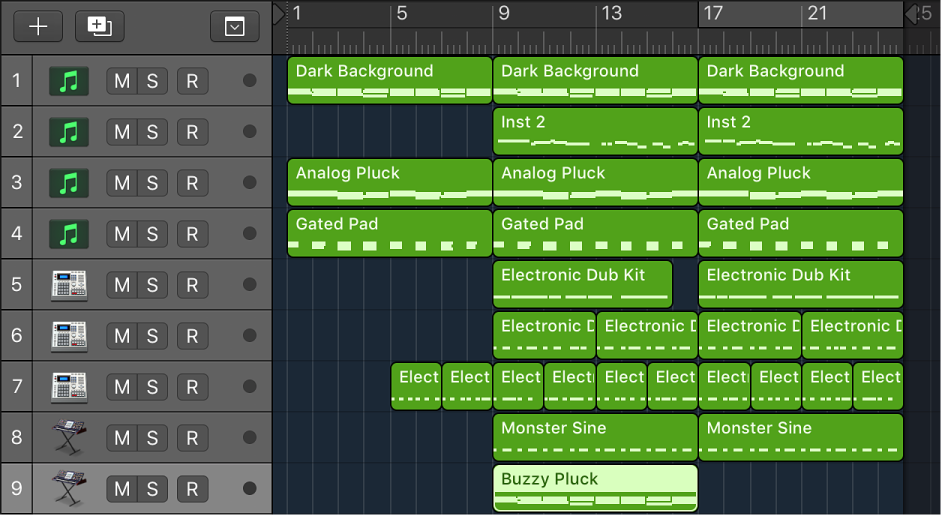Click the project start marker triangle
The image size is (942, 516).
[279, 14]
